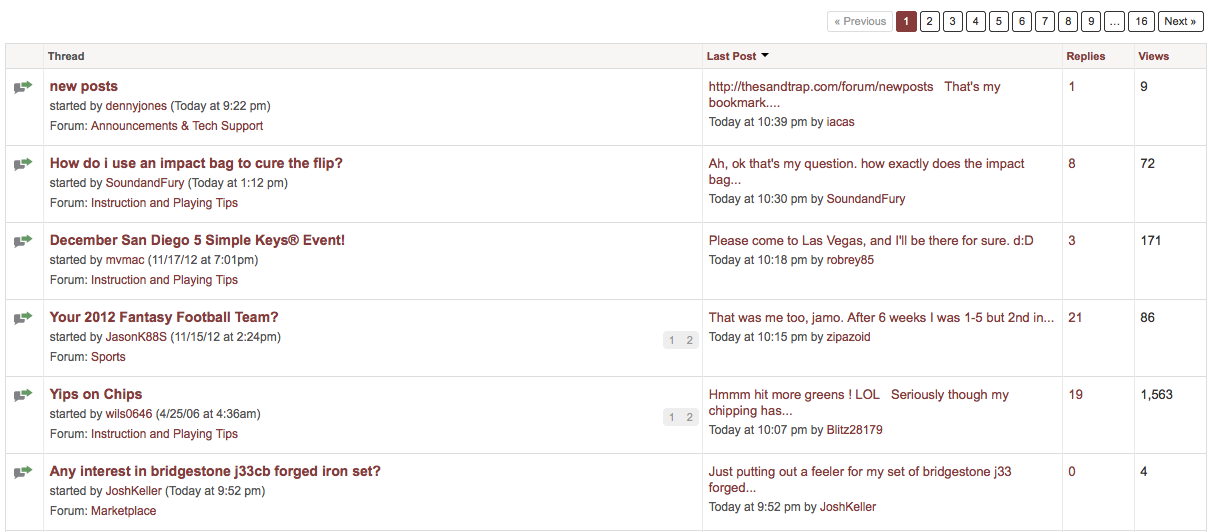Click the thread icon beside the bridgestone j33cb thread
Screen dimensions: 1214x532
point(23,472)
